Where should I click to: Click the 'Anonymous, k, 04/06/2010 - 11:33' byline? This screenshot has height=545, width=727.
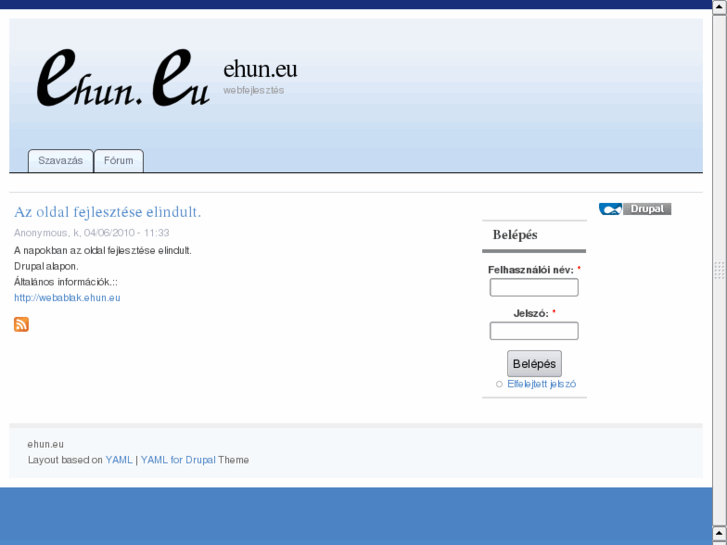tap(92, 233)
